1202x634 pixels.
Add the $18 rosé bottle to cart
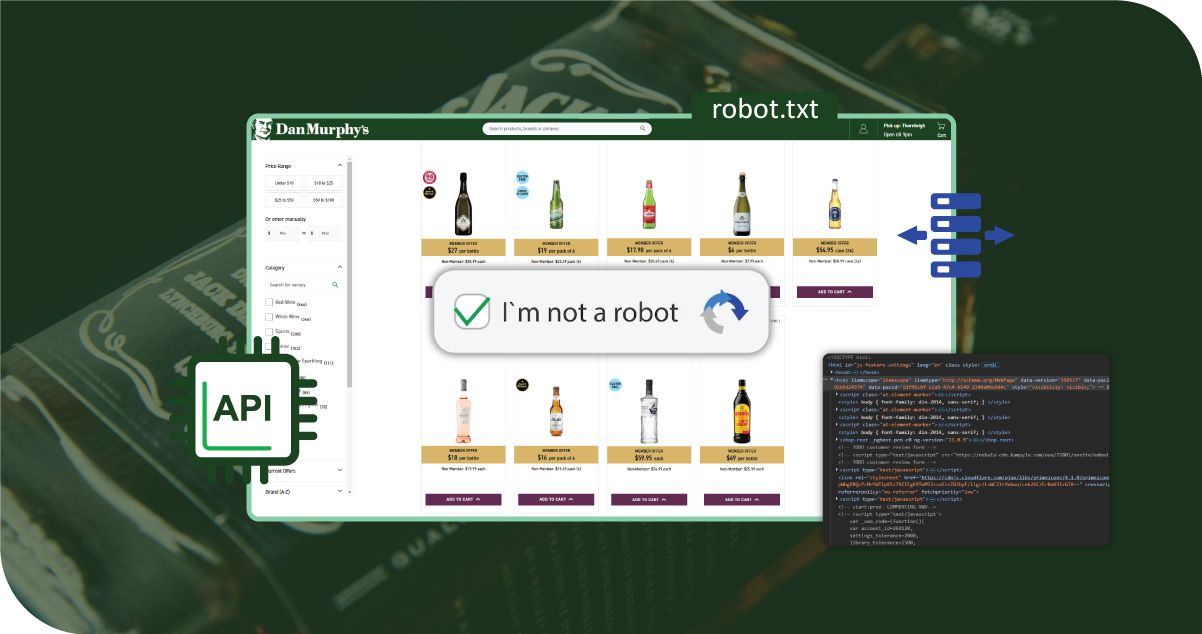point(463,499)
